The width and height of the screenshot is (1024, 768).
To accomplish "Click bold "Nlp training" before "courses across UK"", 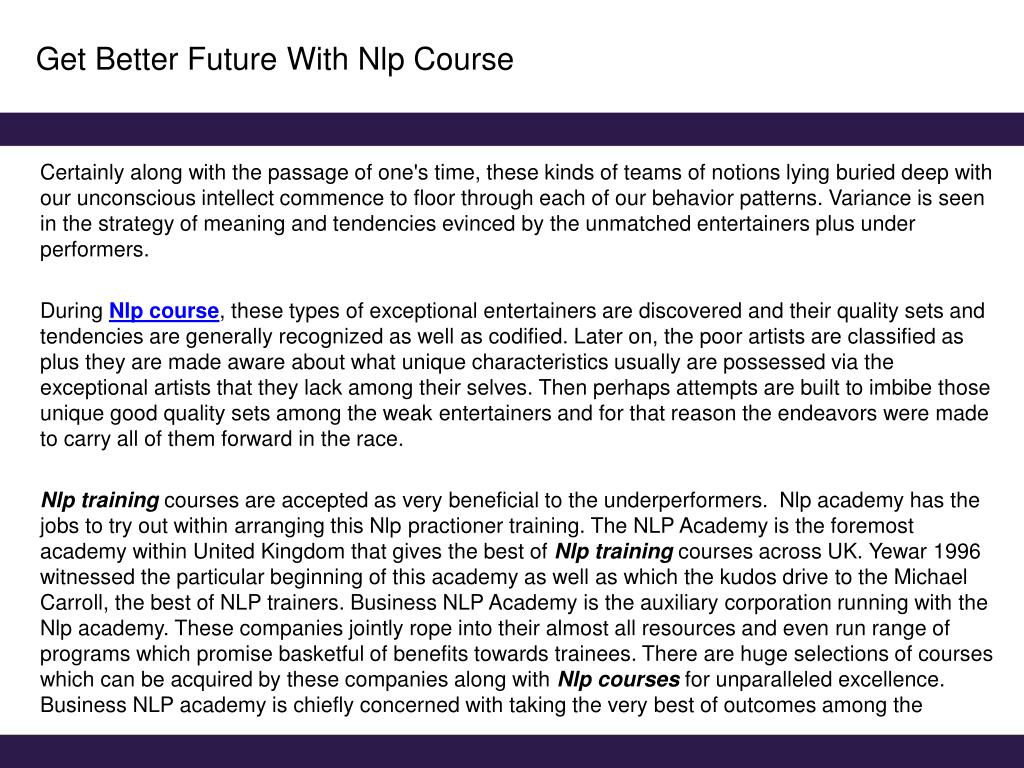I will 614,551.
